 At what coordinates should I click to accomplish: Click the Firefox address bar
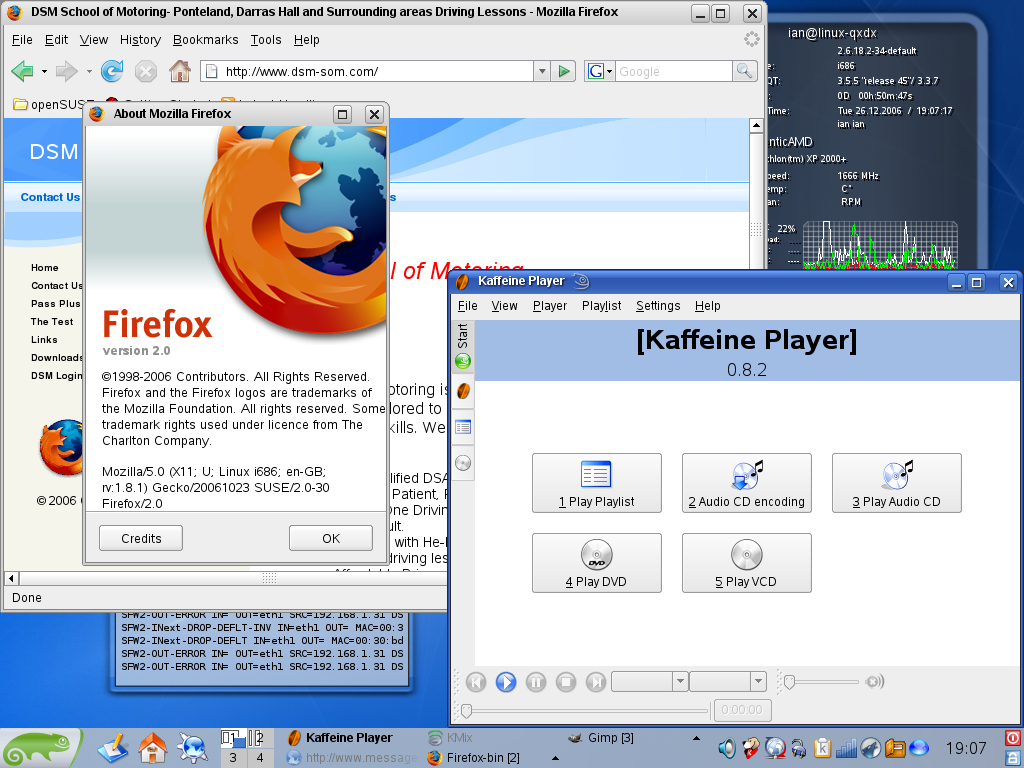click(x=367, y=71)
